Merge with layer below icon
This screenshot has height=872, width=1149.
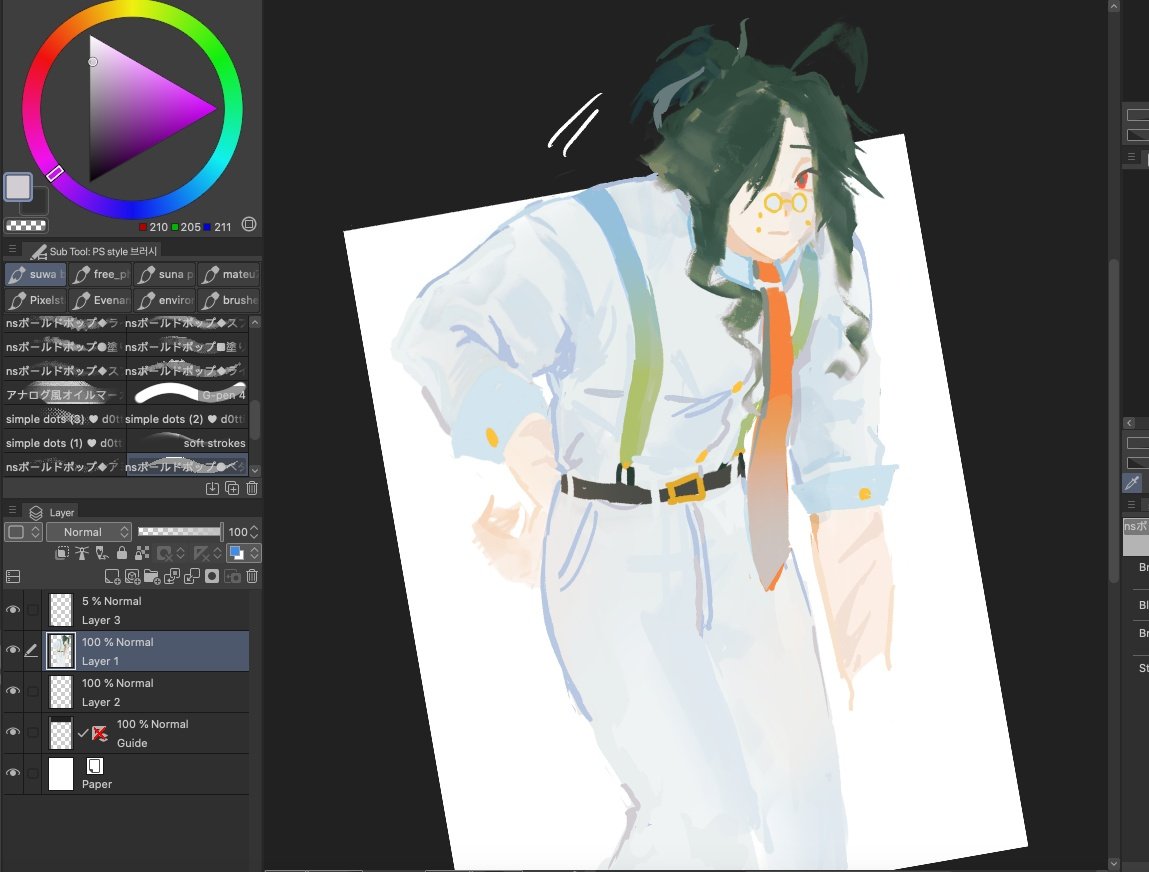tap(192, 577)
